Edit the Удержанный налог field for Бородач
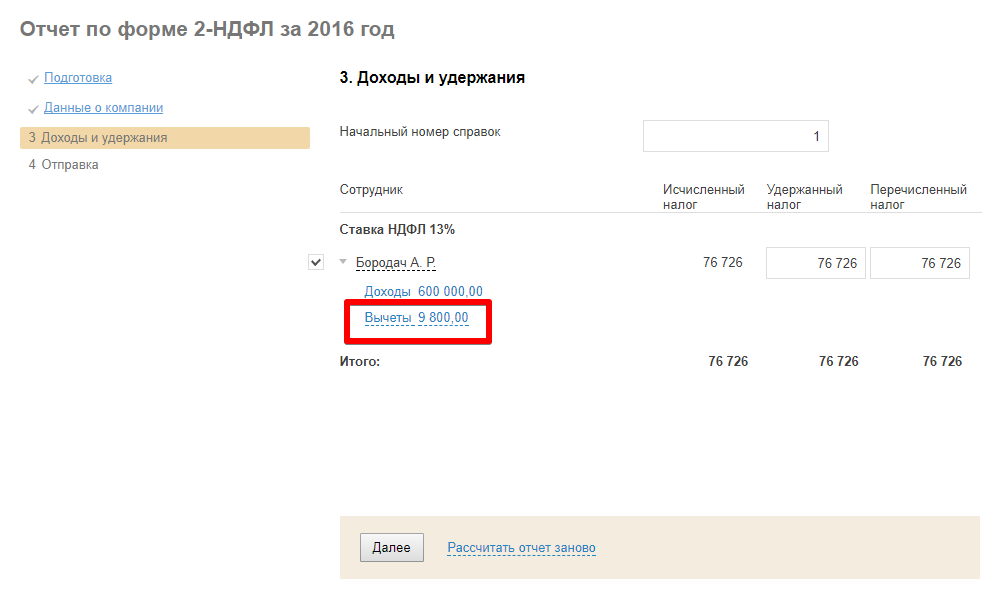998x595 pixels. click(x=815, y=263)
